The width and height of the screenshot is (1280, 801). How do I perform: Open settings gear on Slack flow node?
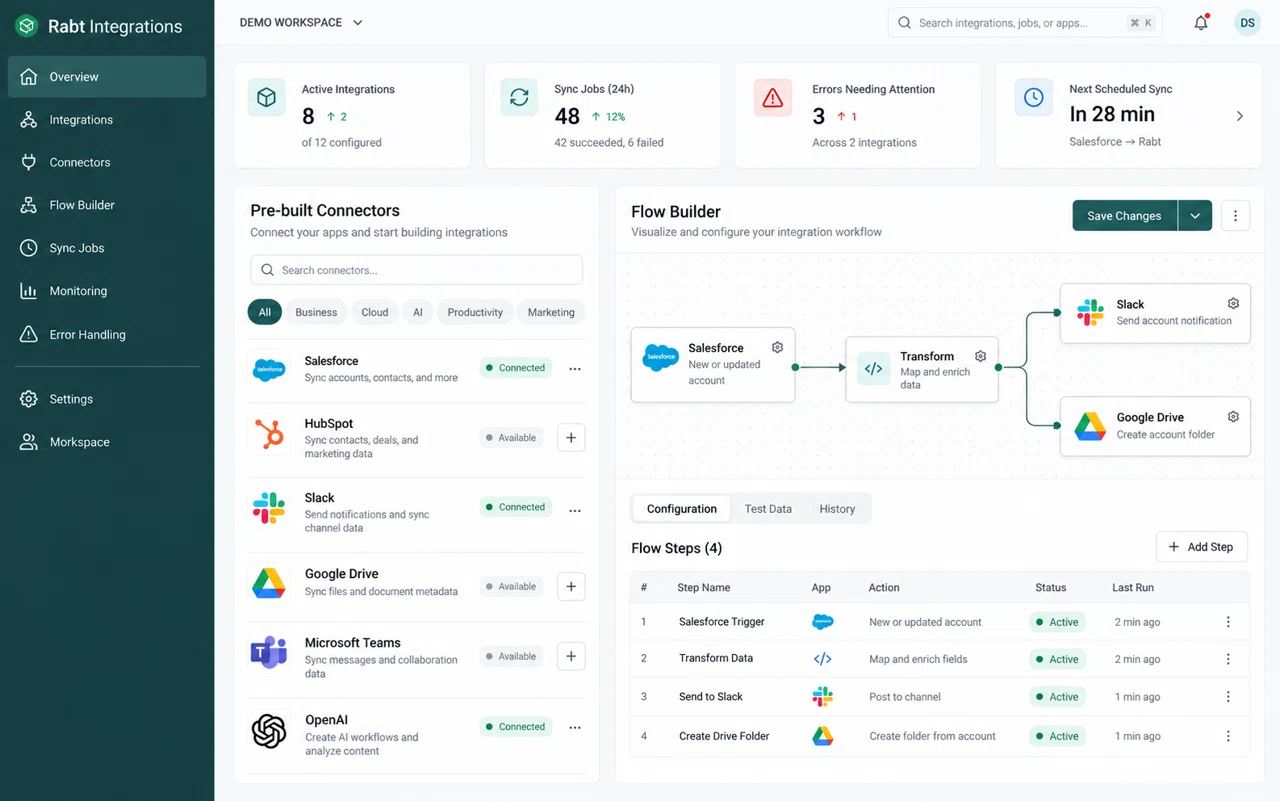[x=1233, y=304]
